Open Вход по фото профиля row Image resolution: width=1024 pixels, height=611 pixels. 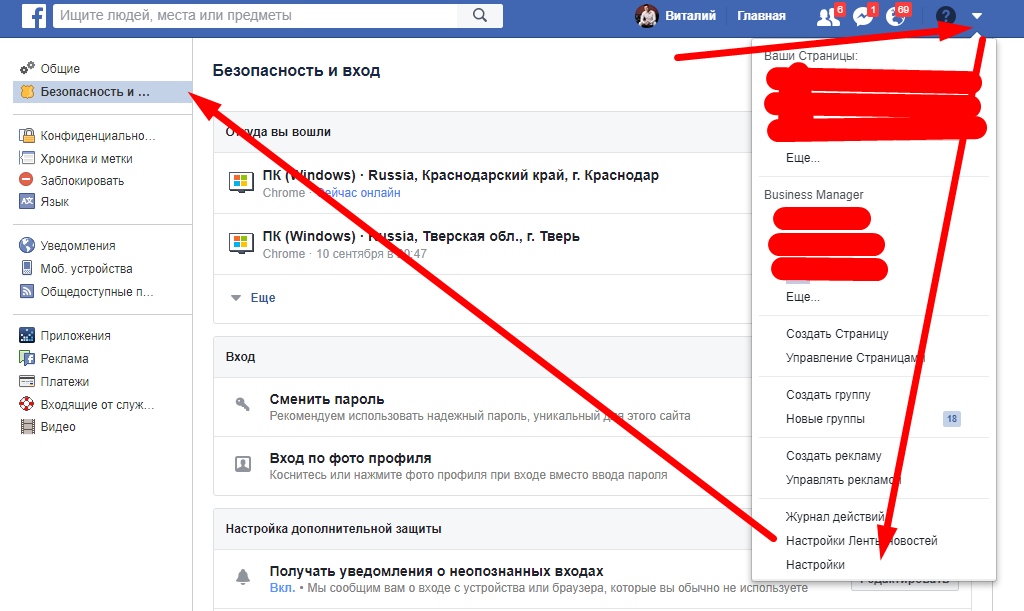(x=483, y=466)
